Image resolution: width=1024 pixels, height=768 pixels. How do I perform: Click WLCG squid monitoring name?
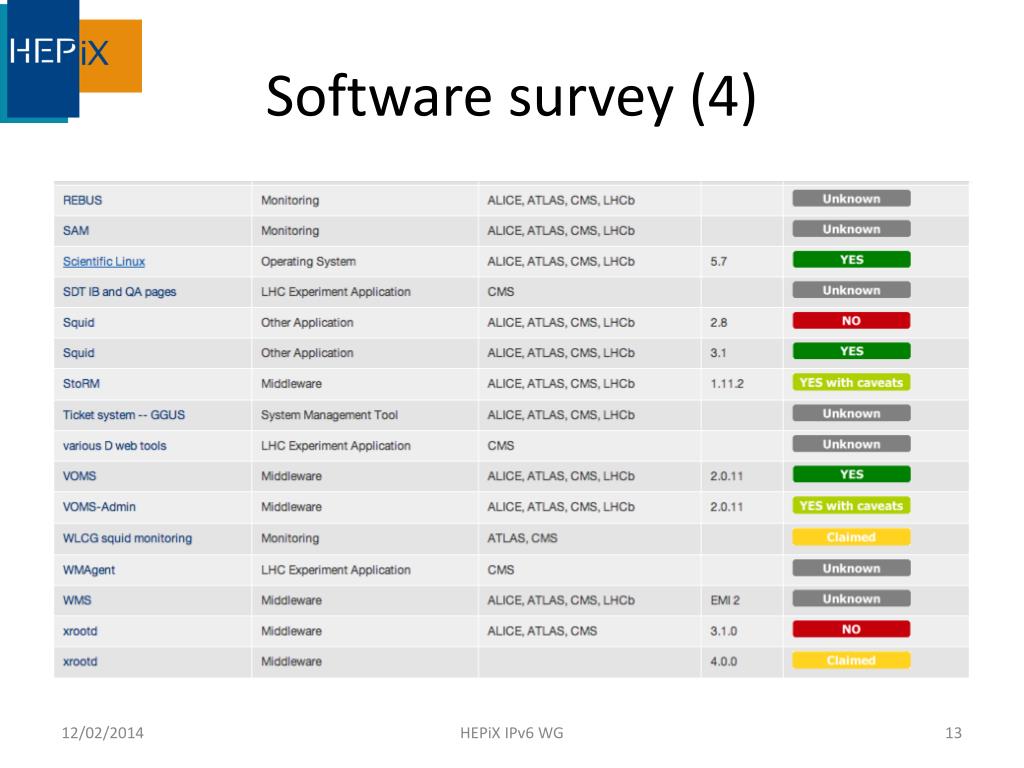pyautogui.click(x=127, y=538)
